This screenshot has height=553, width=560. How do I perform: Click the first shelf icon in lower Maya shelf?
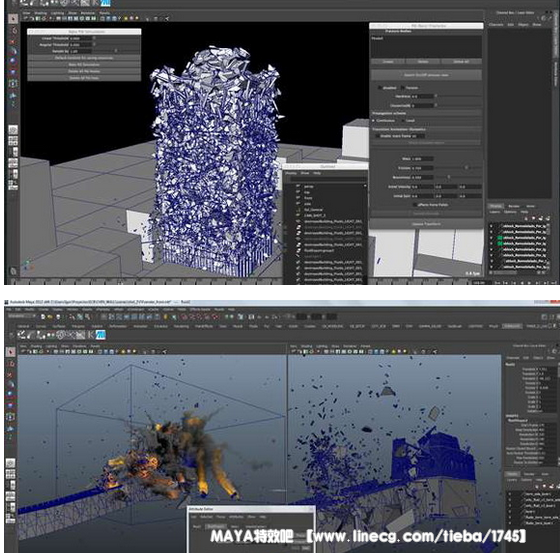22,335
